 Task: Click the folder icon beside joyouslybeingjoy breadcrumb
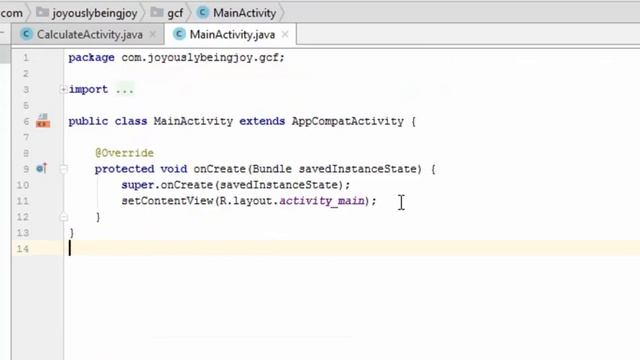tap(42, 12)
